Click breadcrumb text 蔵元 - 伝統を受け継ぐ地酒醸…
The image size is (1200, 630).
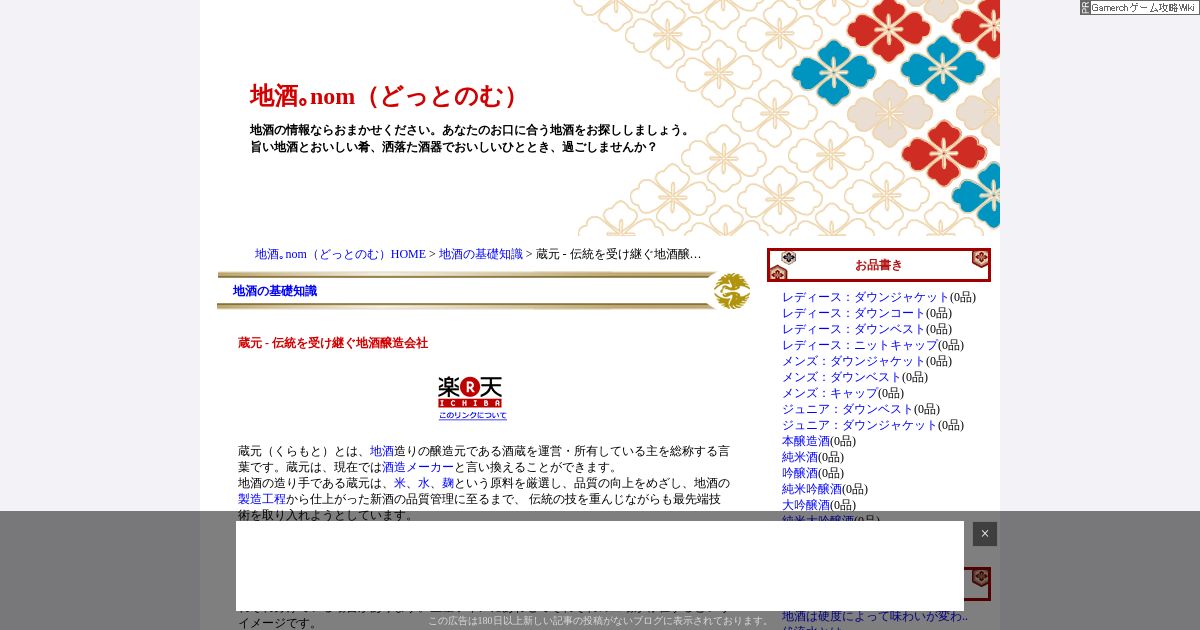click(619, 254)
